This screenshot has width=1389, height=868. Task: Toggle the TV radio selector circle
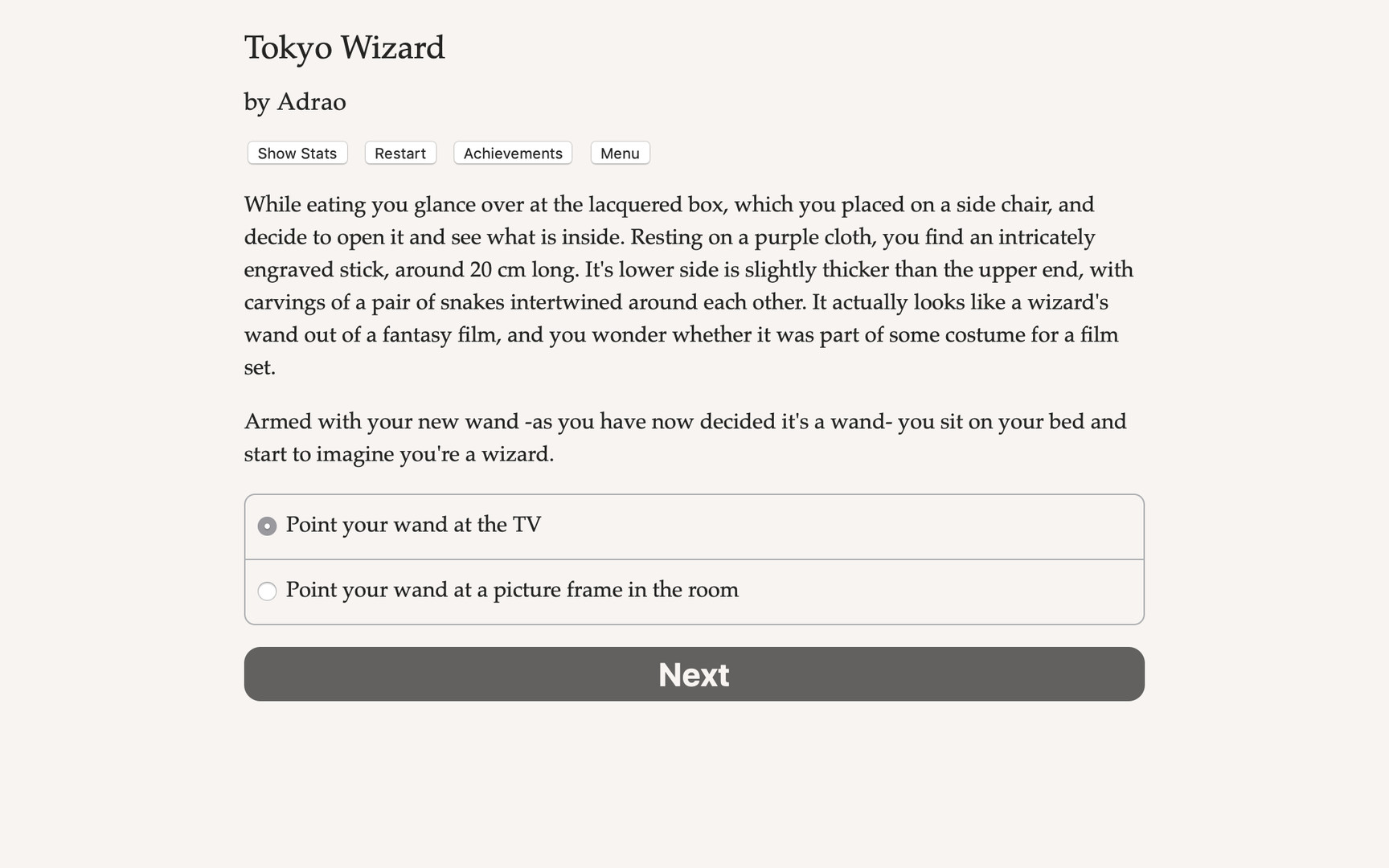click(267, 526)
